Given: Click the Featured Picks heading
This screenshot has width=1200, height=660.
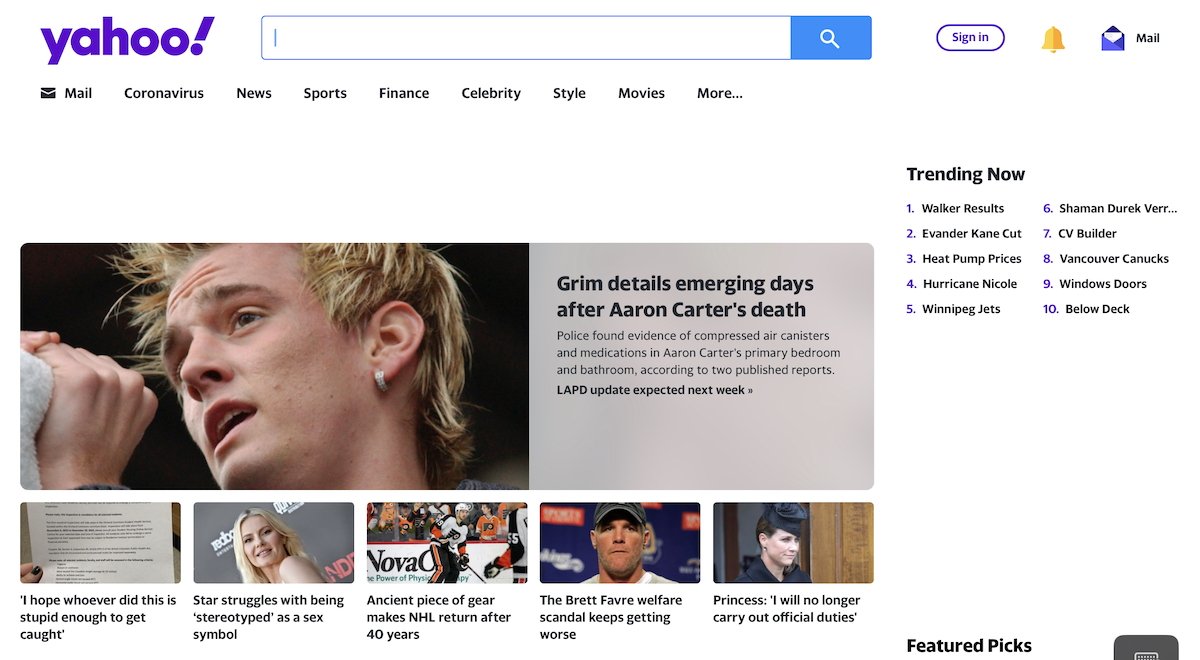Looking at the screenshot, I should tap(968, 646).
